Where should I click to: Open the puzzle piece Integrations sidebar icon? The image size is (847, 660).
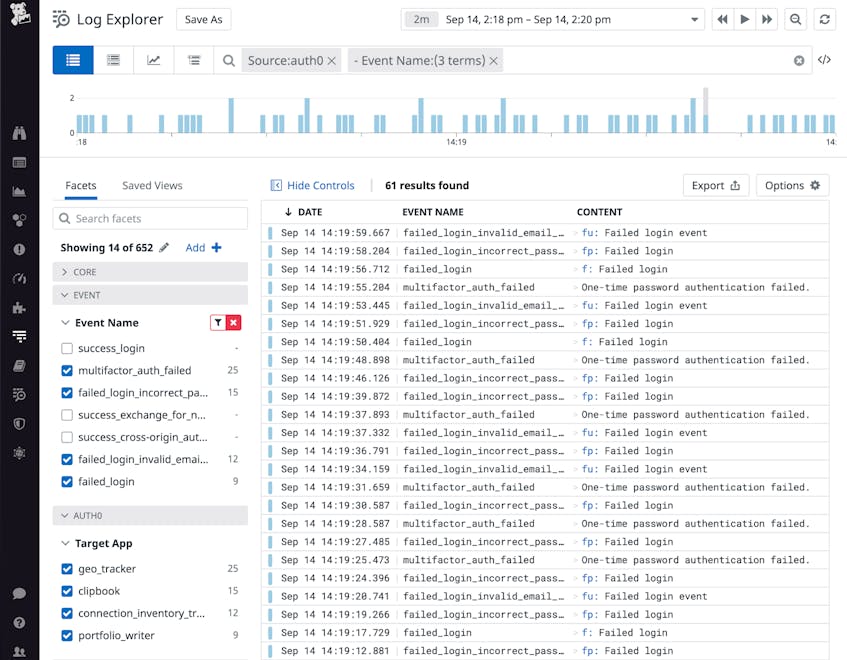pos(19,308)
